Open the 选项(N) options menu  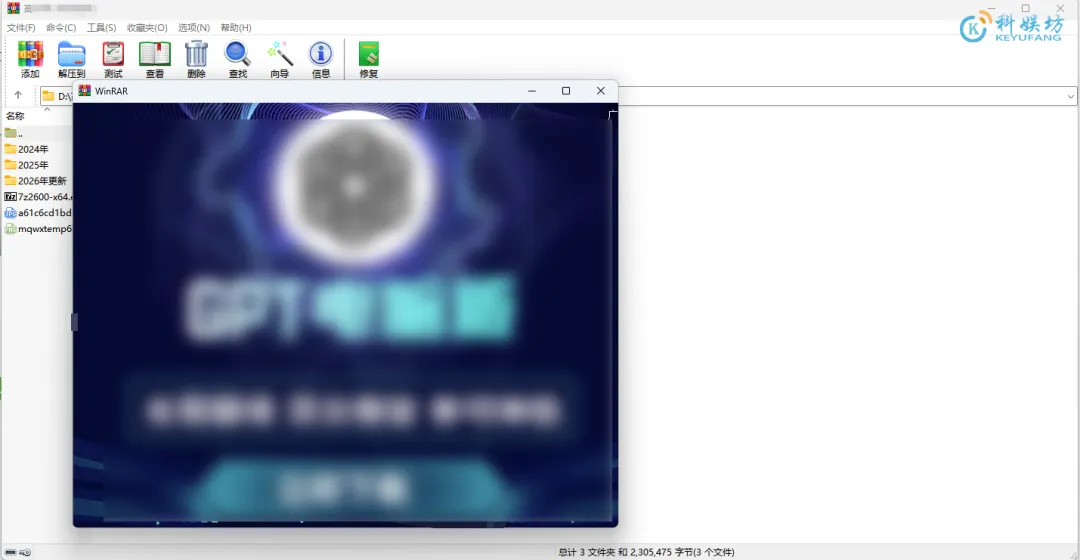pos(194,28)
